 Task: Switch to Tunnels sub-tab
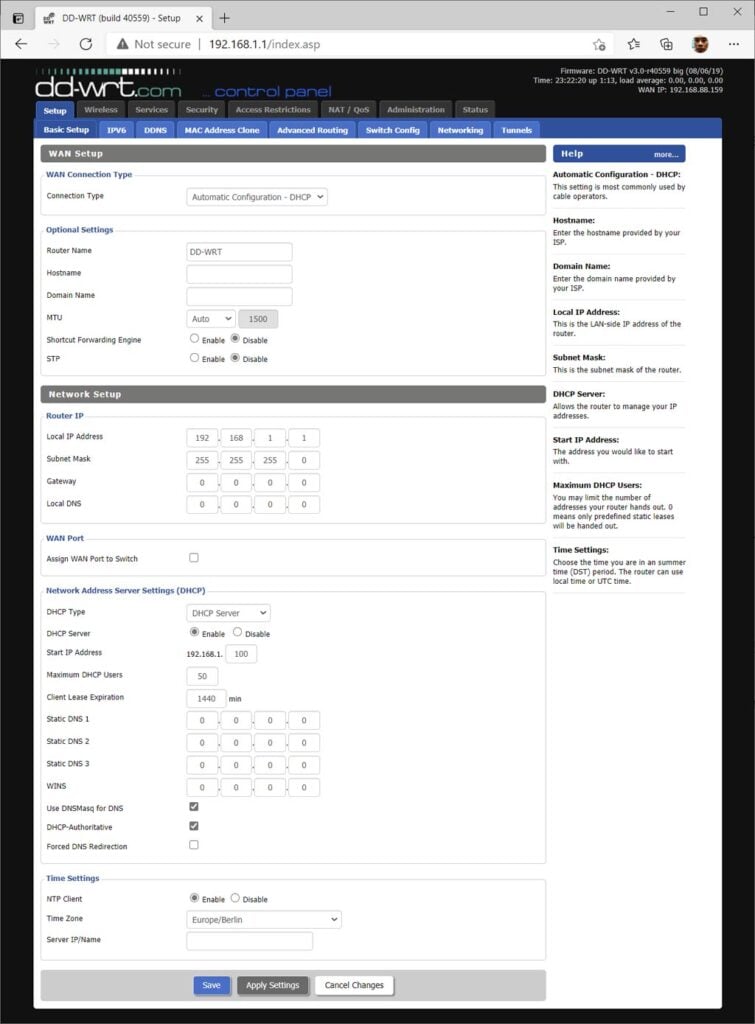click(517, 130)
